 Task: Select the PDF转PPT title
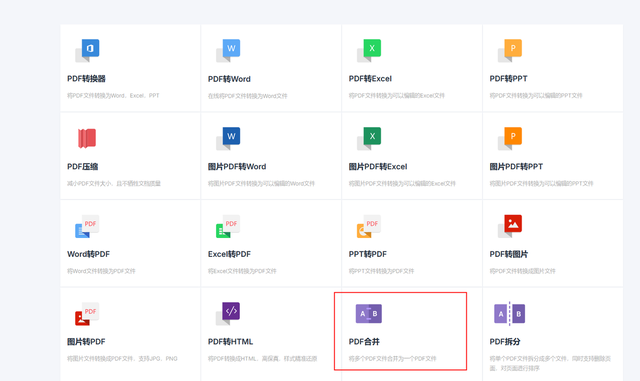tap(508, 78)
